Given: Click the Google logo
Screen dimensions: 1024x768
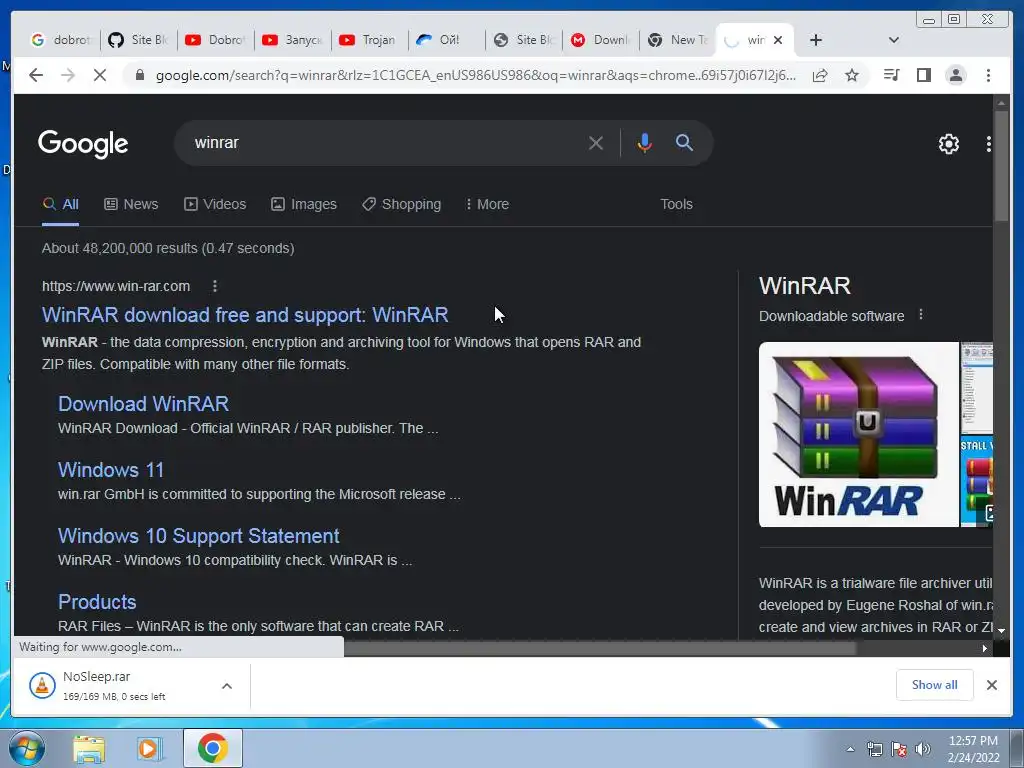Looking at the screenshot, I should [x=83, y=144].
